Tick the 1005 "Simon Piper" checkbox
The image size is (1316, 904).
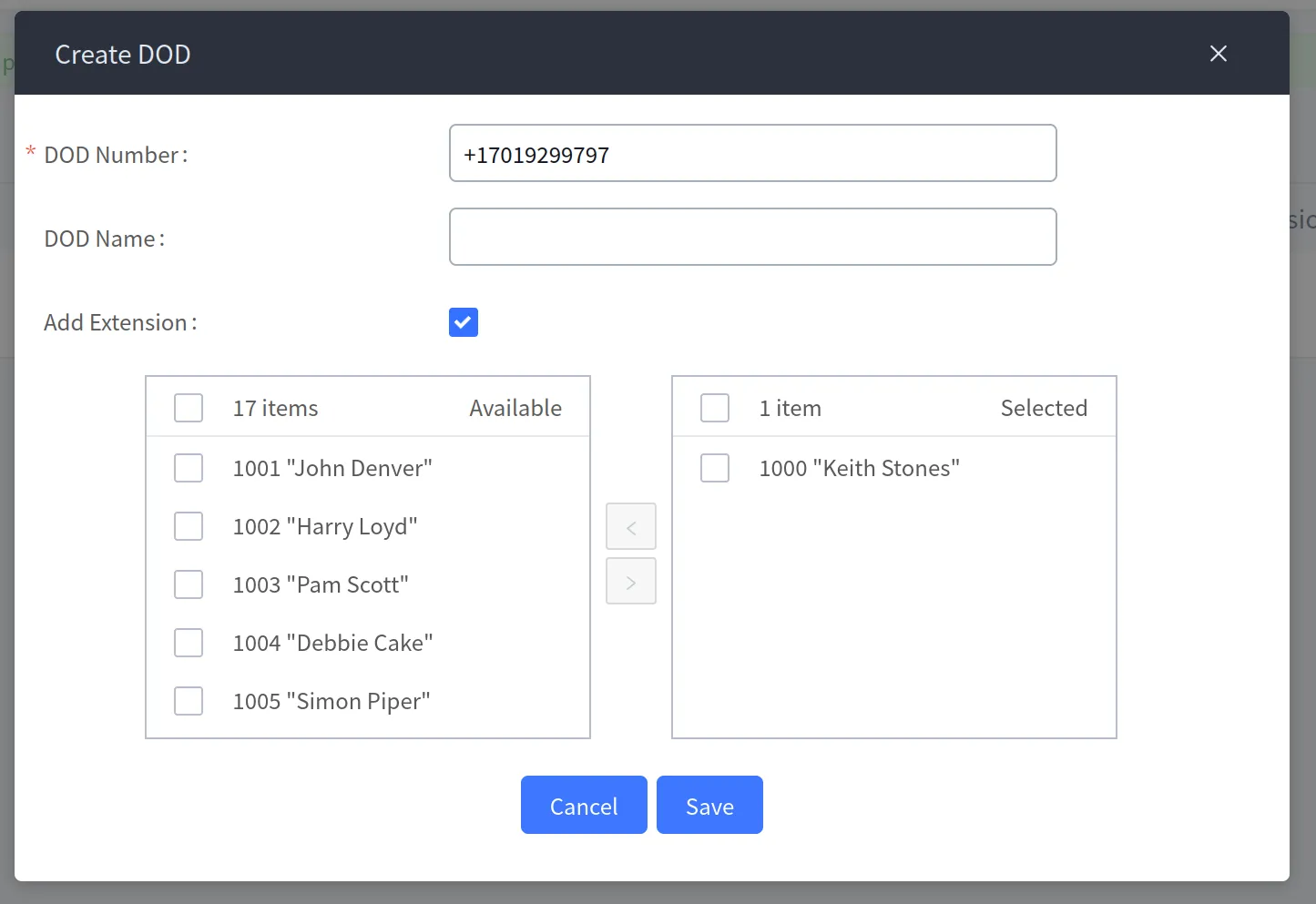pyautogui.click(x=189, y=701)
